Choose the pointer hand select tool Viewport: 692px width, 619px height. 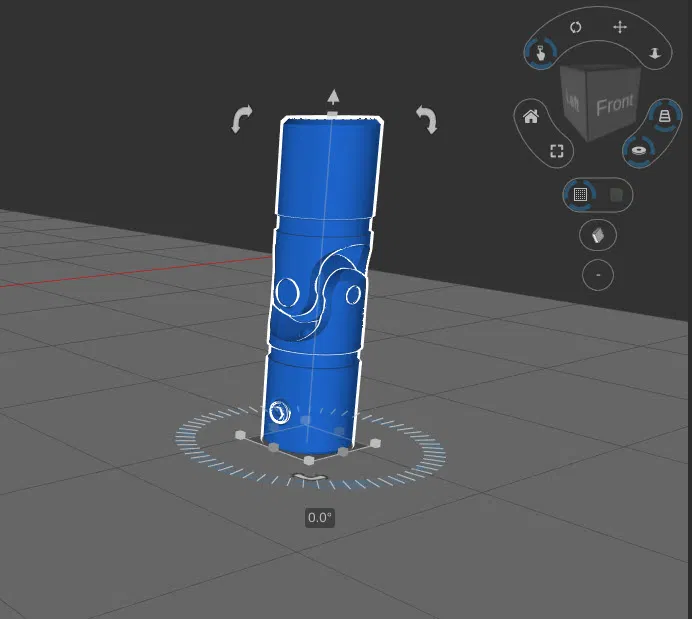(540, 53)
